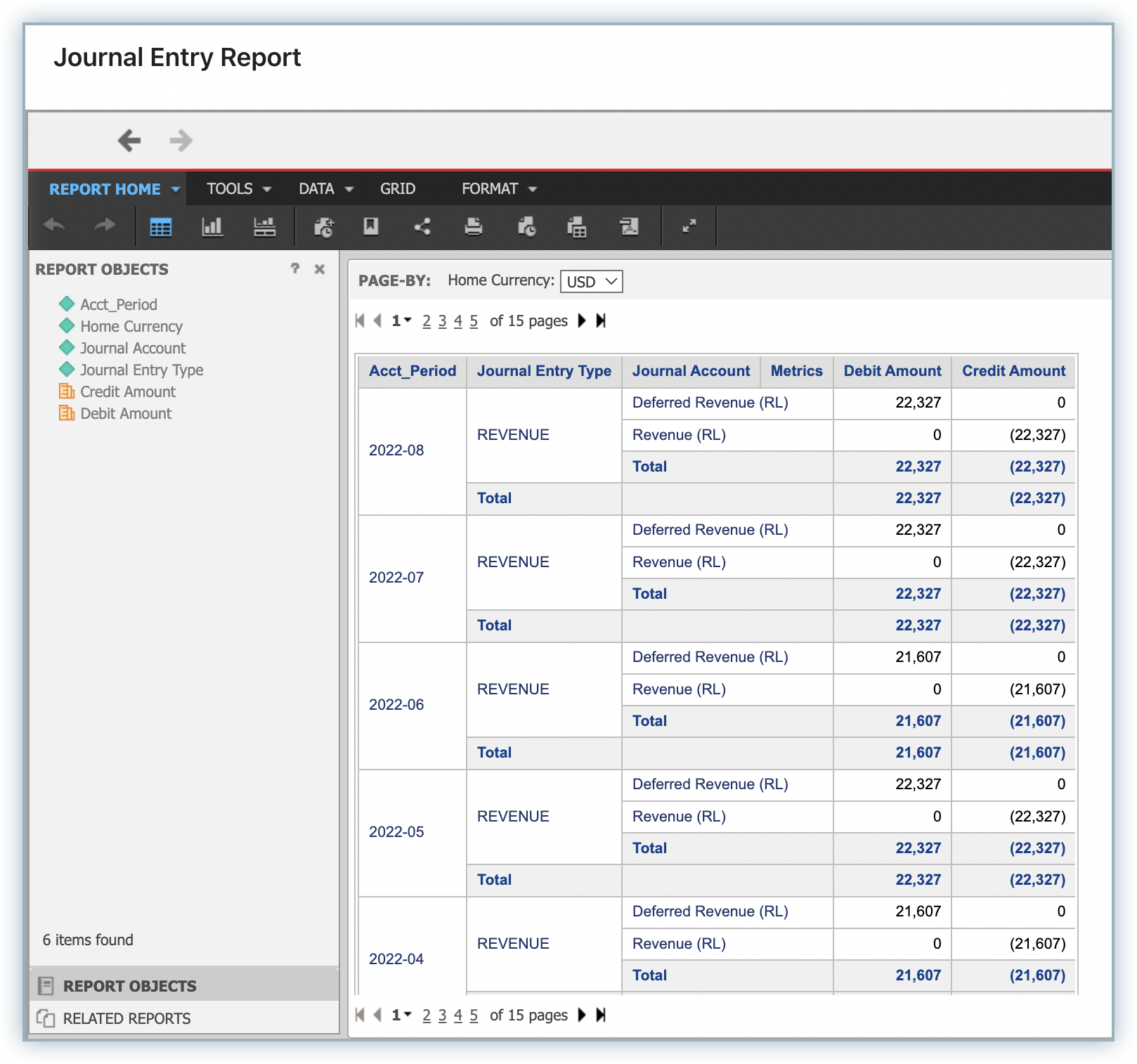Expand the FORMAT menu
This screenshot has height=1064, width=1137.
pyautogui.click(x=499, y=189)
